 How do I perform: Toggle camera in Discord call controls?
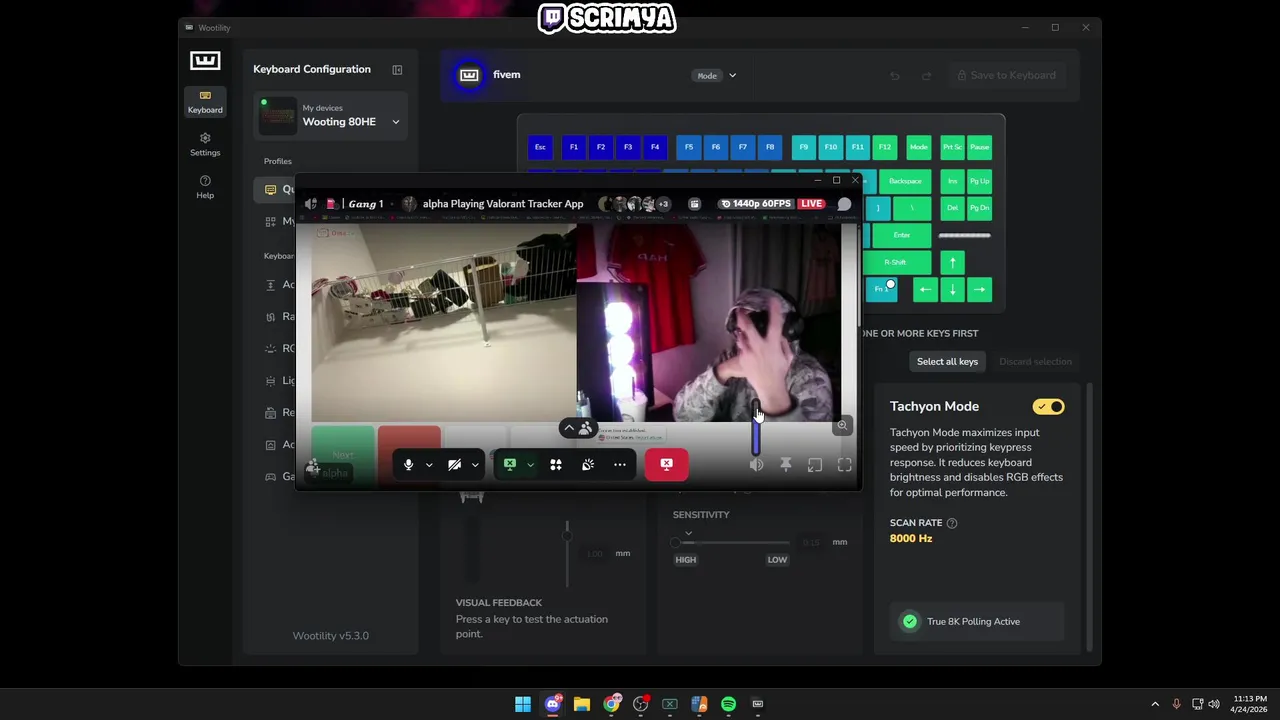[x=454, y=464]
